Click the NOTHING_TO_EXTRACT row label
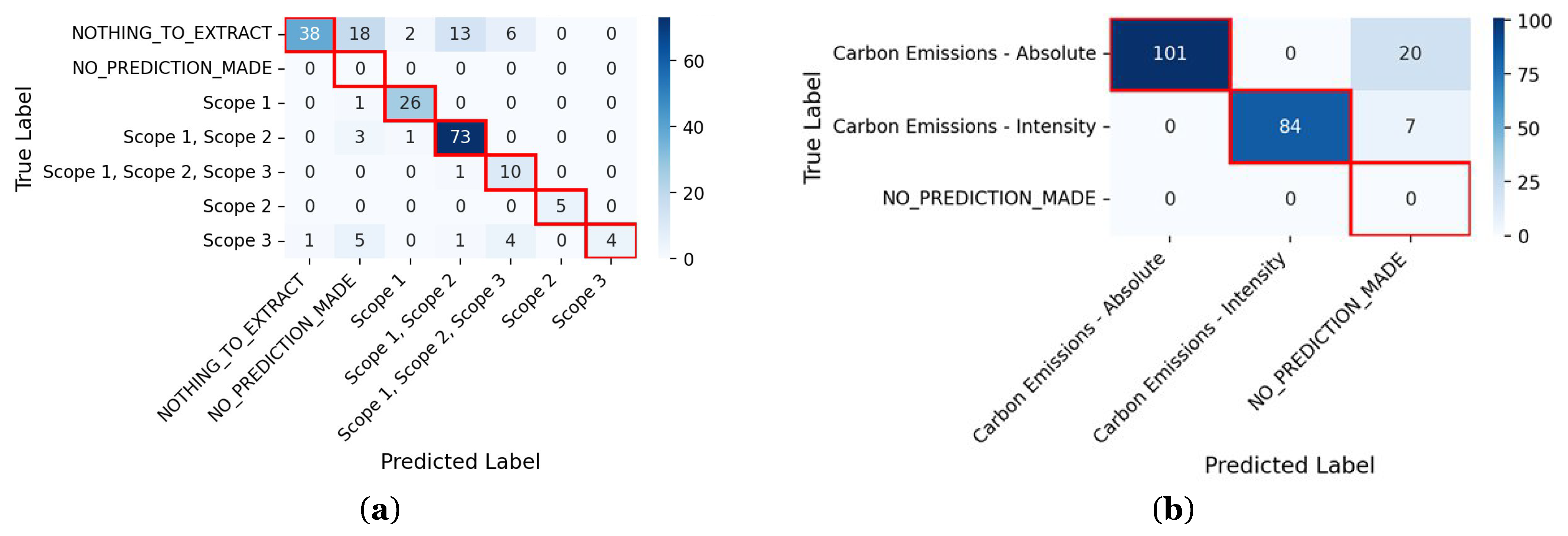 coord(171,33)
